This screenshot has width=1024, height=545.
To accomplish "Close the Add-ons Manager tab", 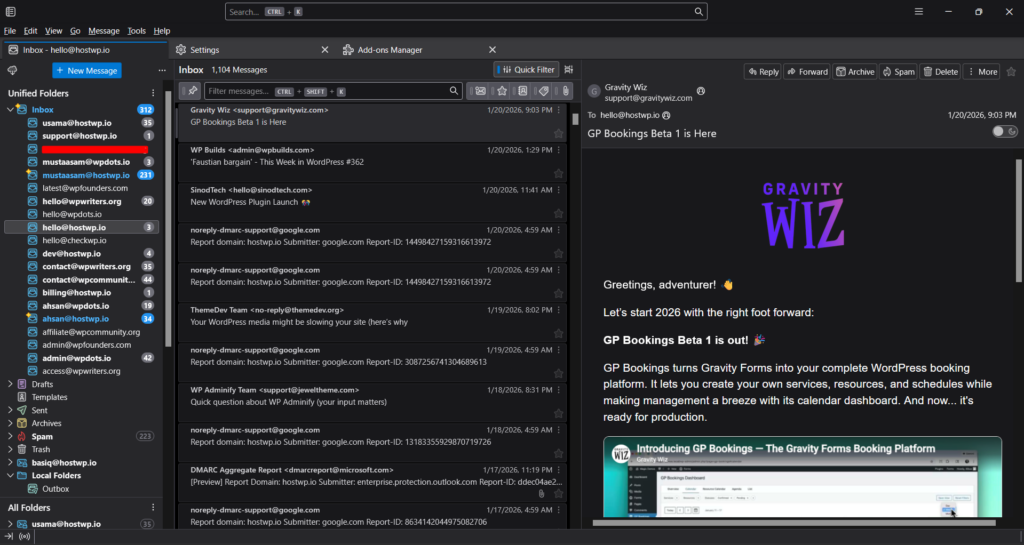I will (x=492, y=50).
